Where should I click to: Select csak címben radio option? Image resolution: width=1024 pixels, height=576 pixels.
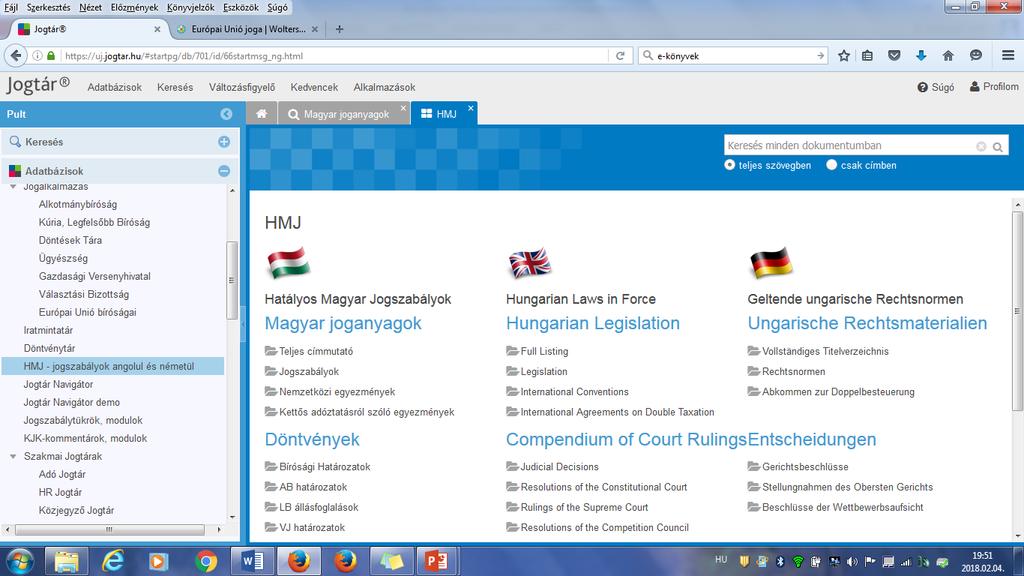click(831, 165)
